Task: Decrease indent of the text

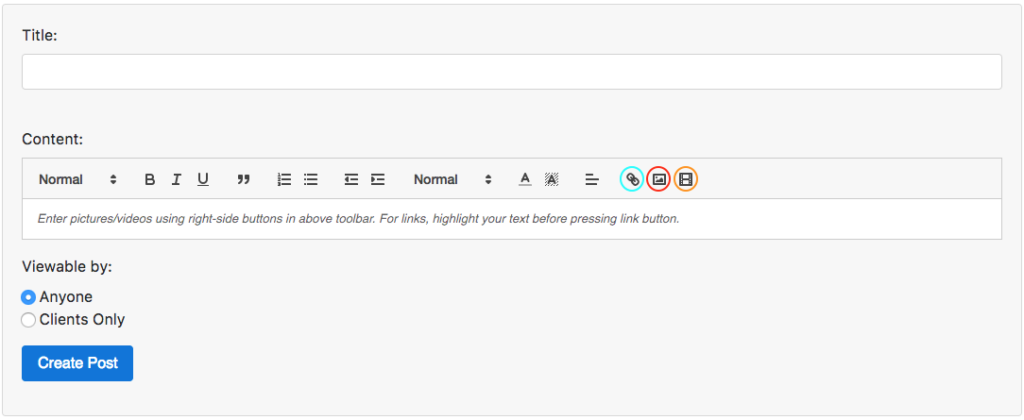Action: point(351,180)
